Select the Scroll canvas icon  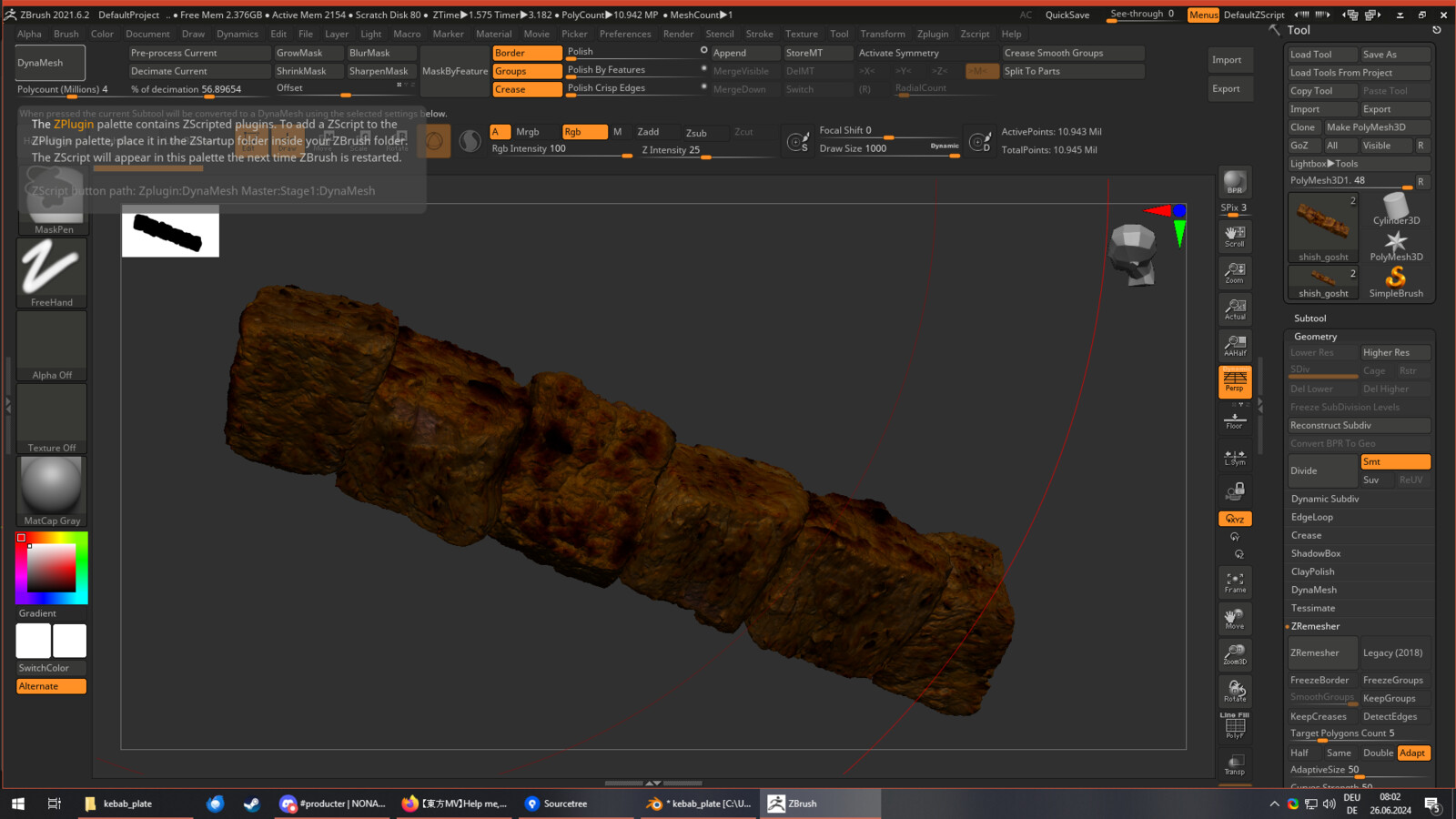1235,236
